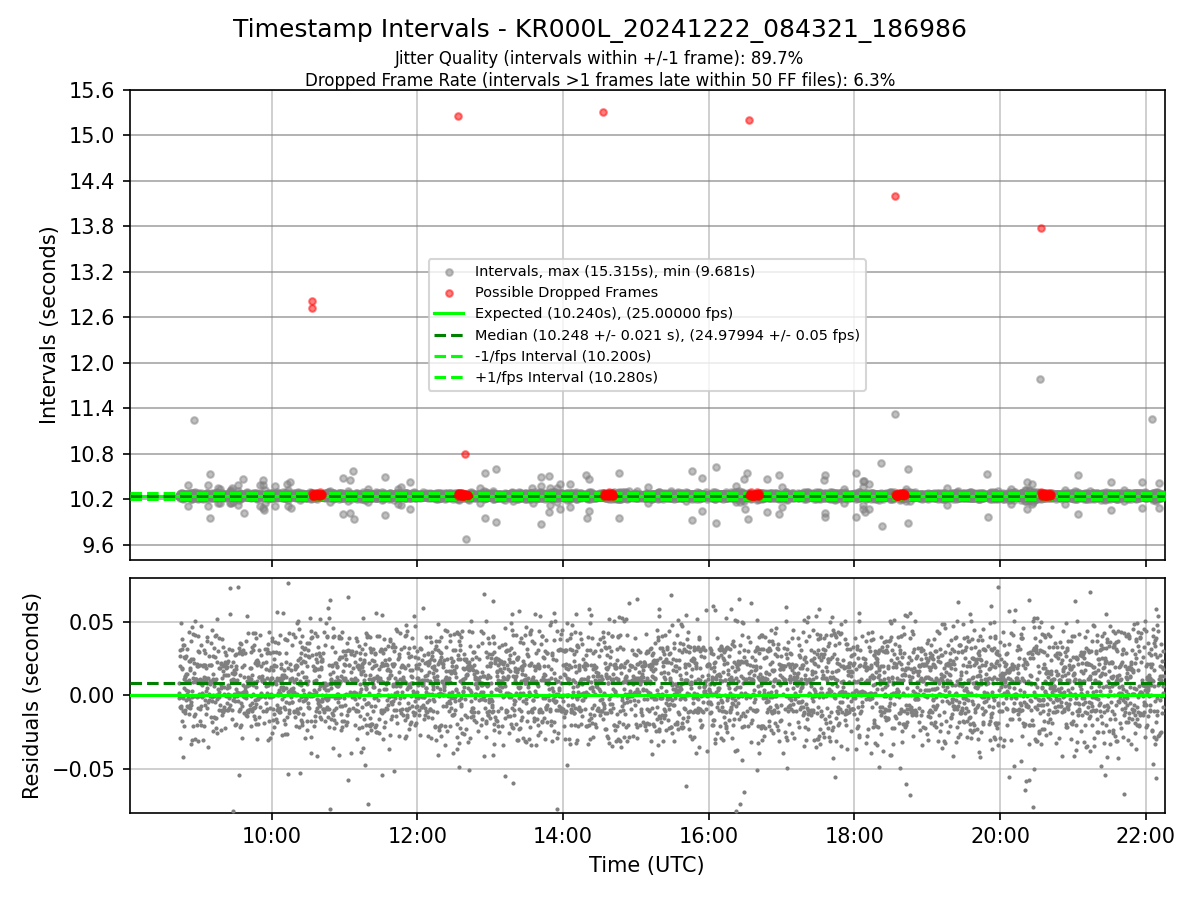Click the 'Intervals (seconds)' y-axis label
Image resolution: width=1200 pixels, height=900 pixels.
coord(48,325)
